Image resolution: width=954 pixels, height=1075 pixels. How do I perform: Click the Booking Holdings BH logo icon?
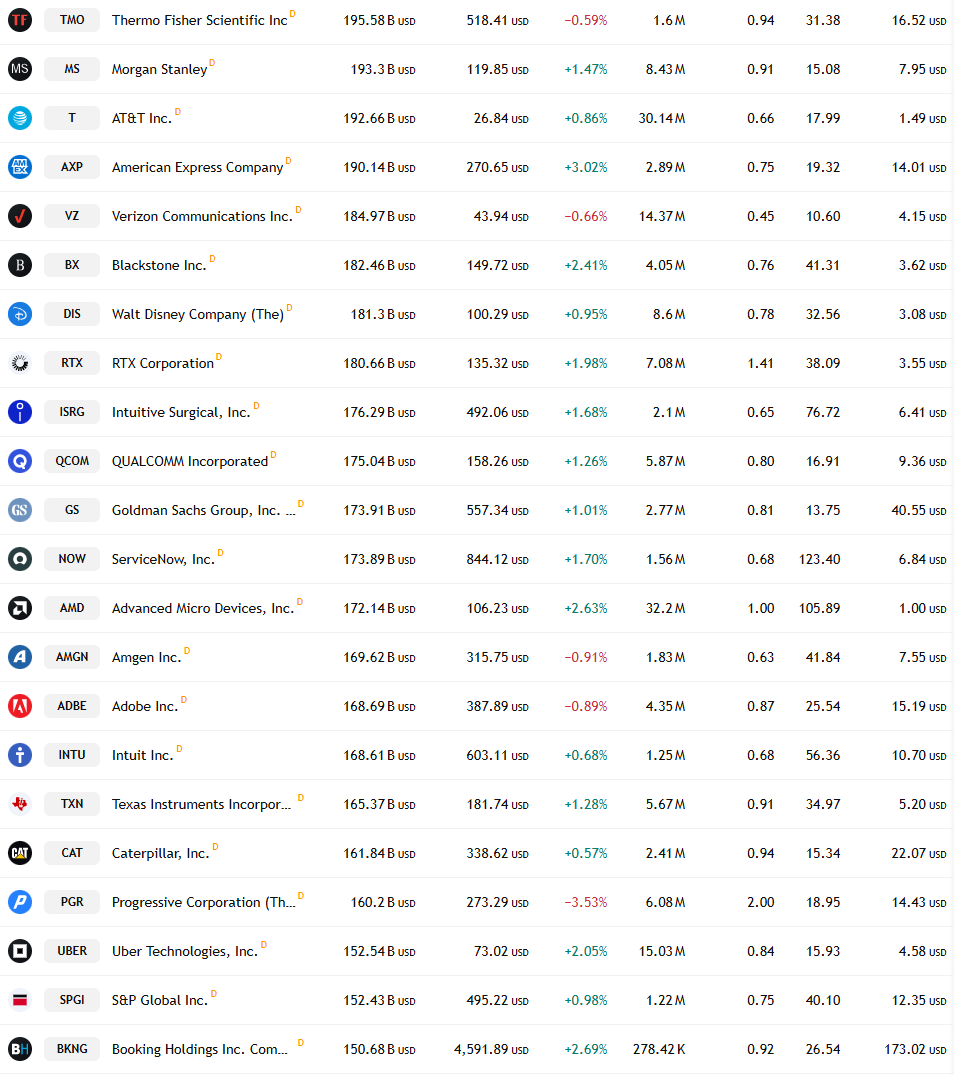(x=20, y=1049)
